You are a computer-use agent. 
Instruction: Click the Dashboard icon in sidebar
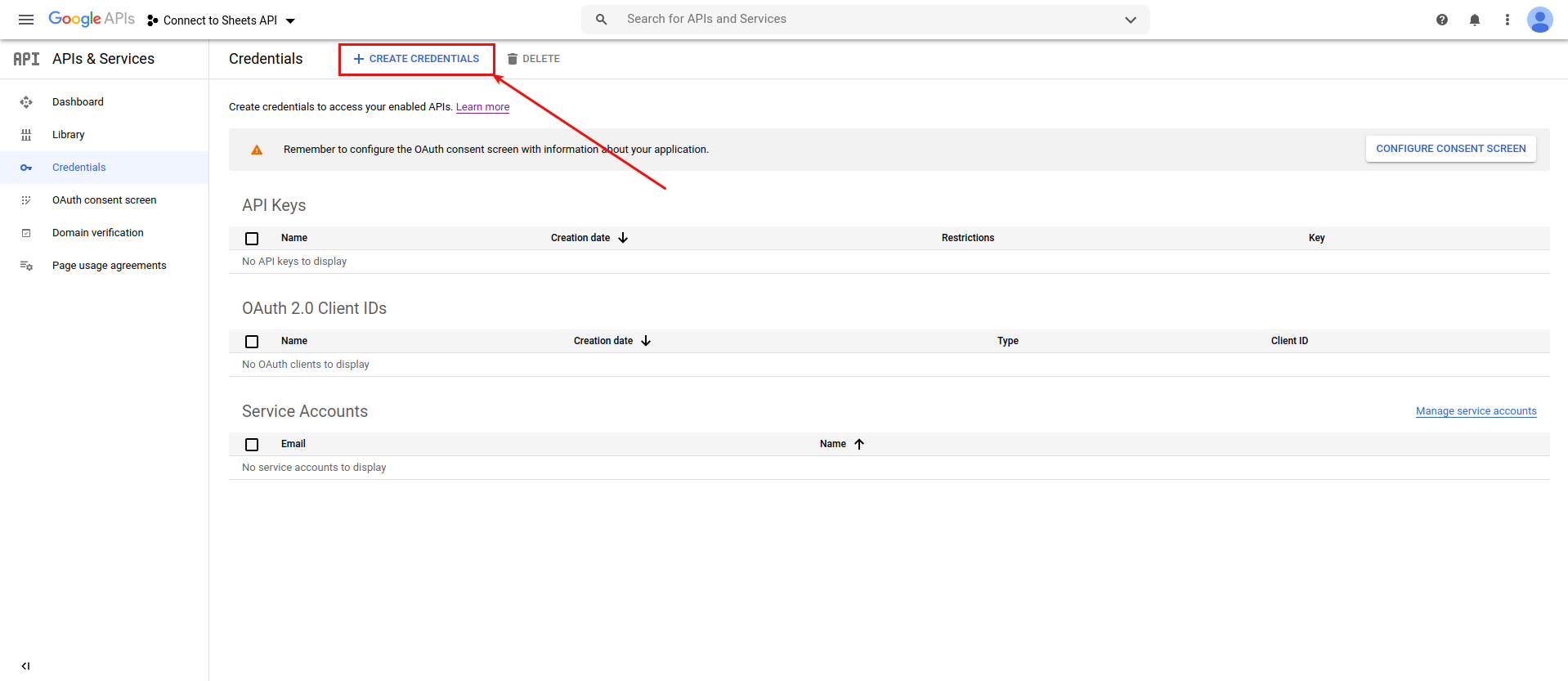click(26, 102)
